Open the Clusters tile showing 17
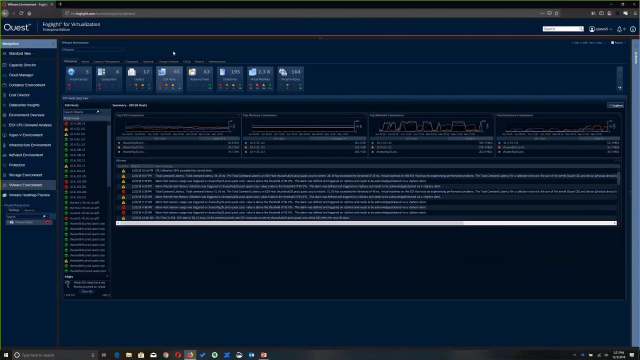This screenshot has height=360, width=640. [139, 79]
